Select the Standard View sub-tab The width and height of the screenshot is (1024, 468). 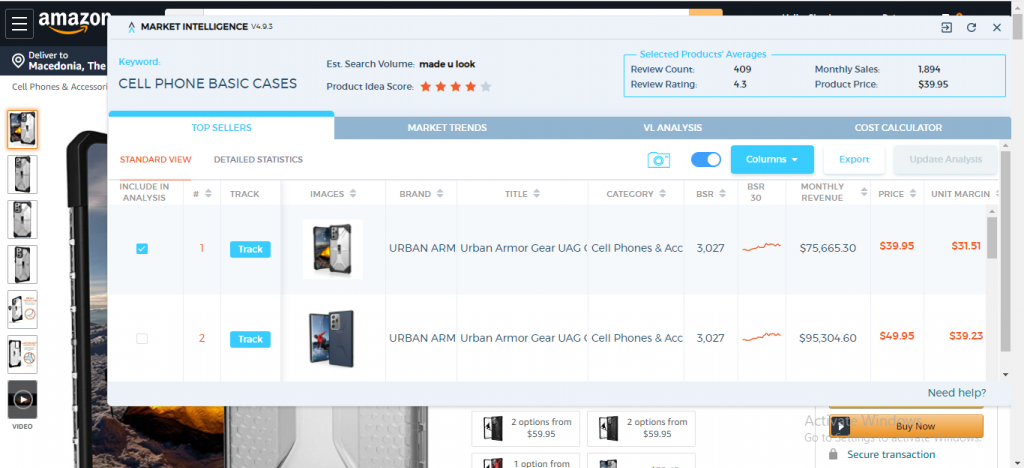[155, 159]
